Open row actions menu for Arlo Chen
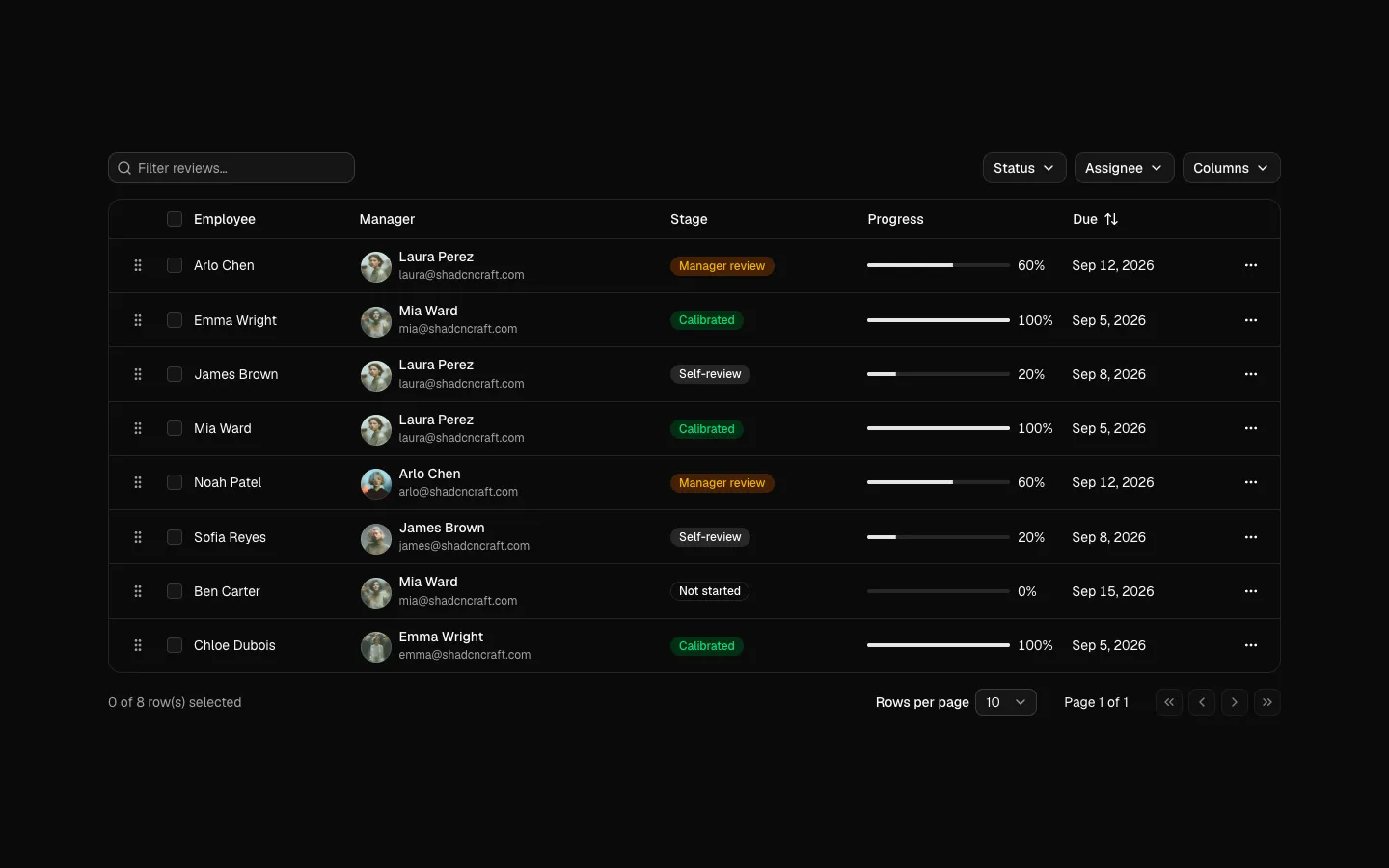 pyautogui.click(x=1251, y=265)
